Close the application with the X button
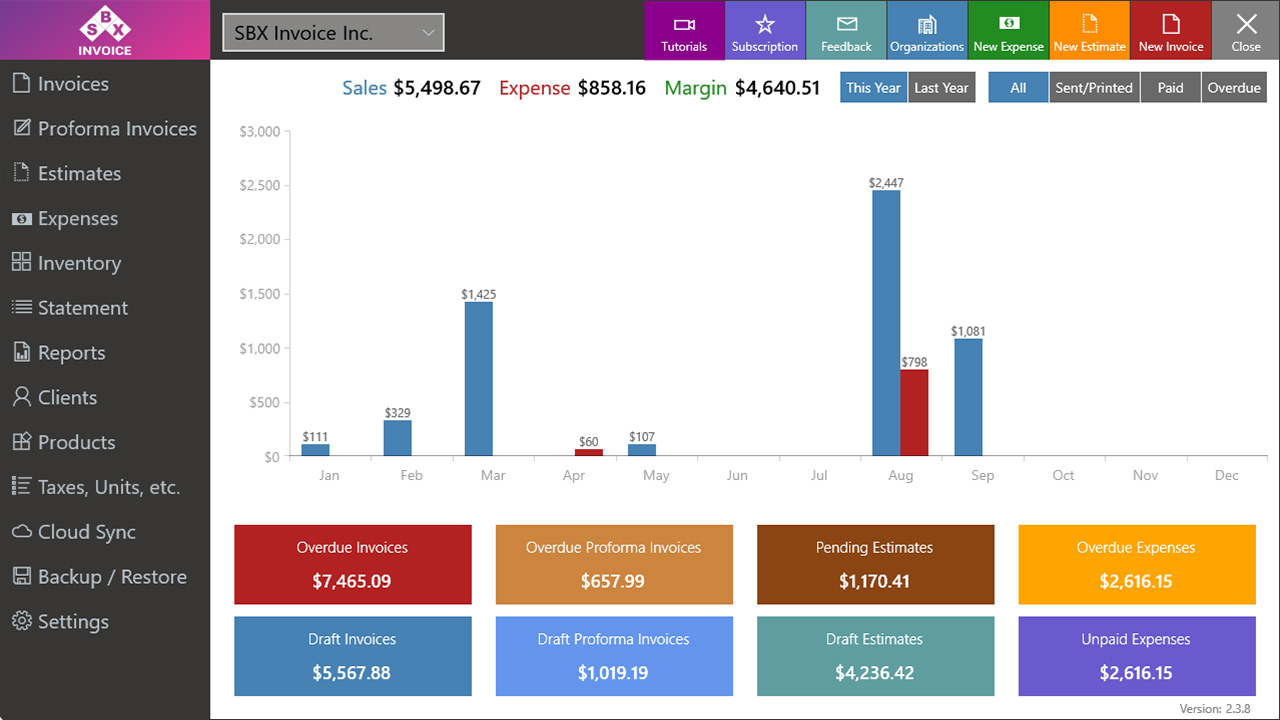Screen dimensions: 1280x720 pyautogui.click(x=1246, y=31)
